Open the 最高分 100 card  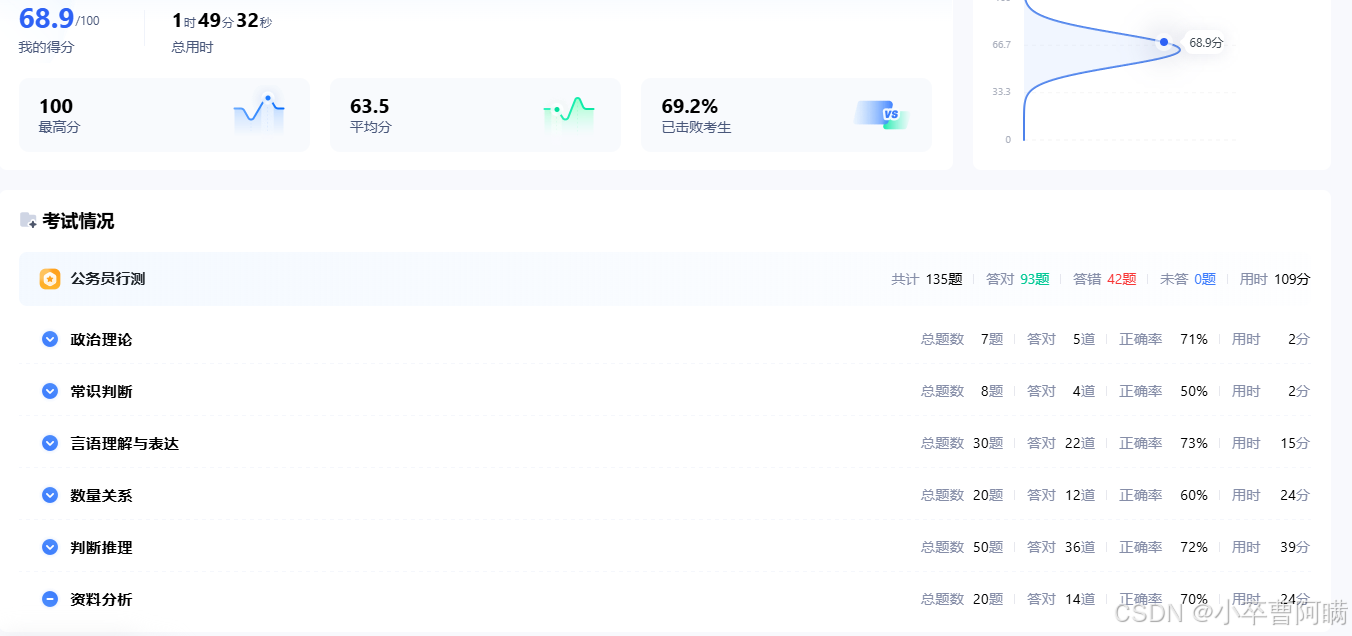pos(164,115)
